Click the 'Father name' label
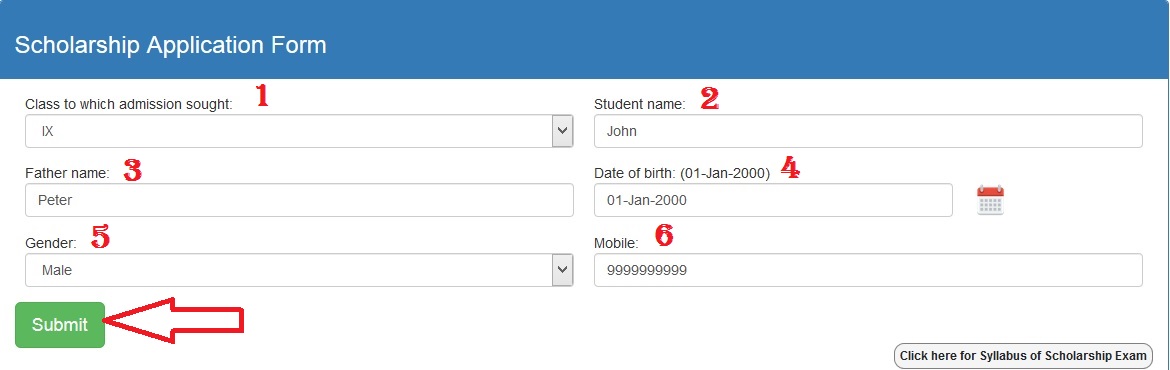This screenshot has height=370, width=1170. (x=67, y=173)
